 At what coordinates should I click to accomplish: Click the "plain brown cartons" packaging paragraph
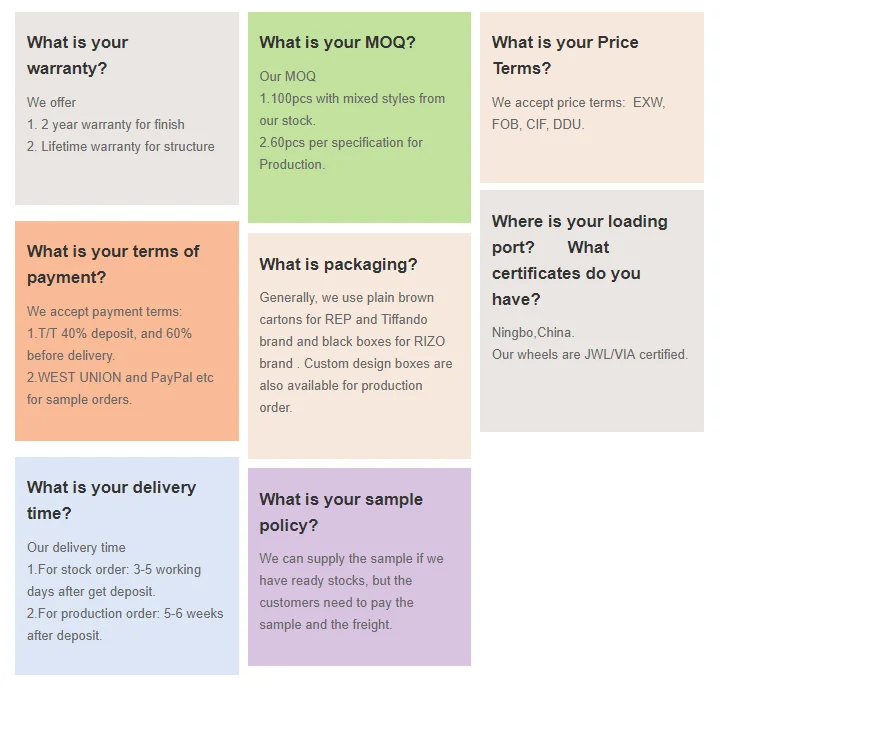[356, 352]
